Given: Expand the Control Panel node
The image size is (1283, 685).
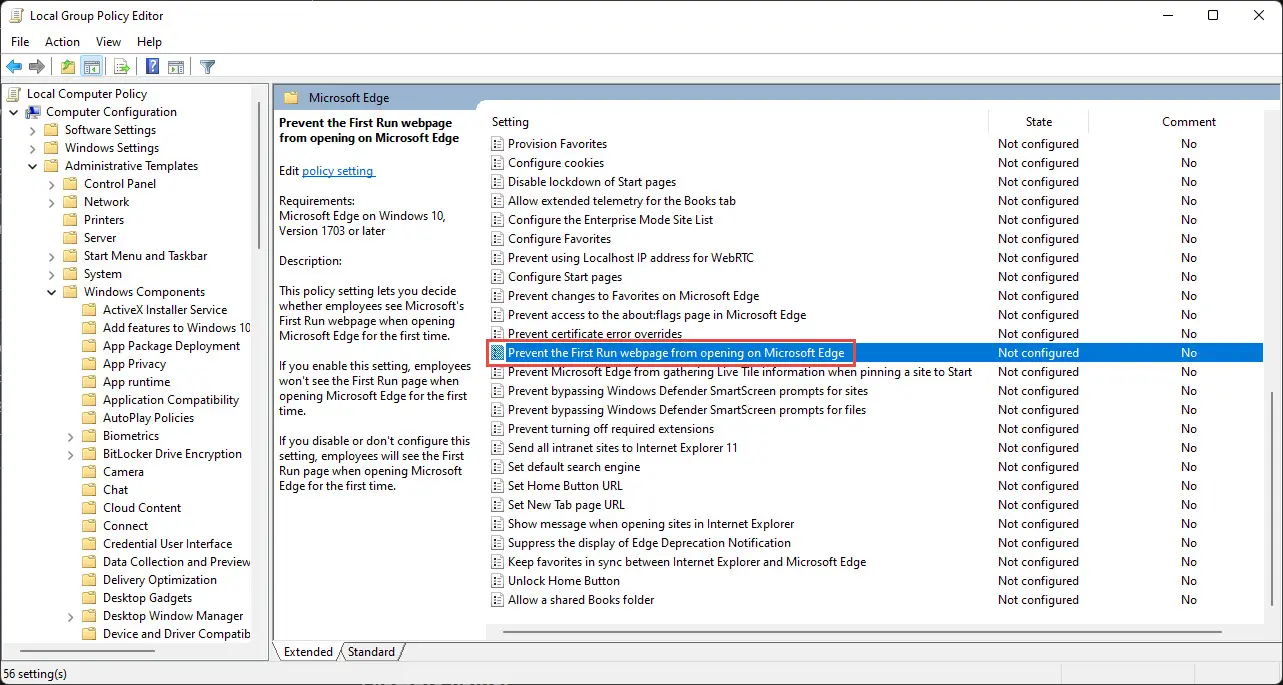Looking at the screenshot, I should click(x=52, y=184).
